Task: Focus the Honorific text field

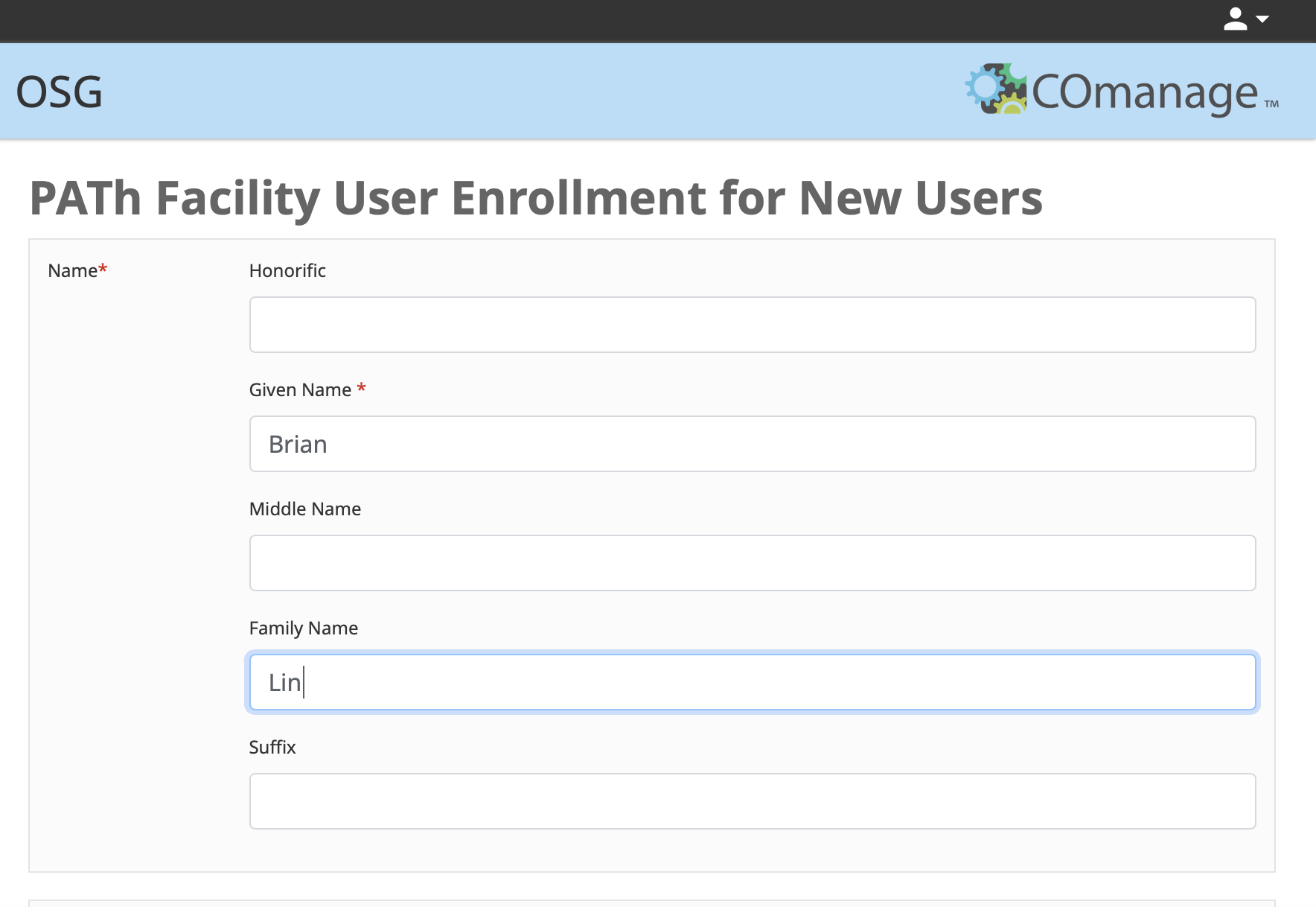Action: 752,325
